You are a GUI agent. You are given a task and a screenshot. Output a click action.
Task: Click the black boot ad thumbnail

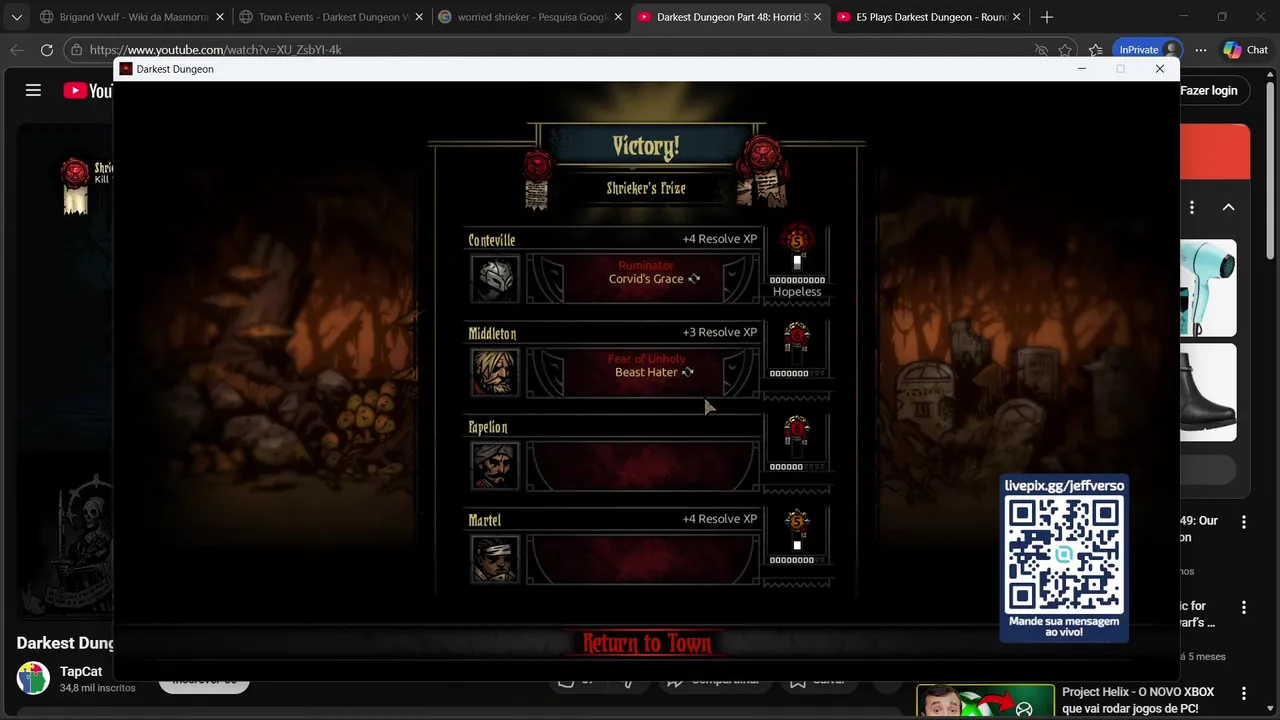[x=1208, y=392]
